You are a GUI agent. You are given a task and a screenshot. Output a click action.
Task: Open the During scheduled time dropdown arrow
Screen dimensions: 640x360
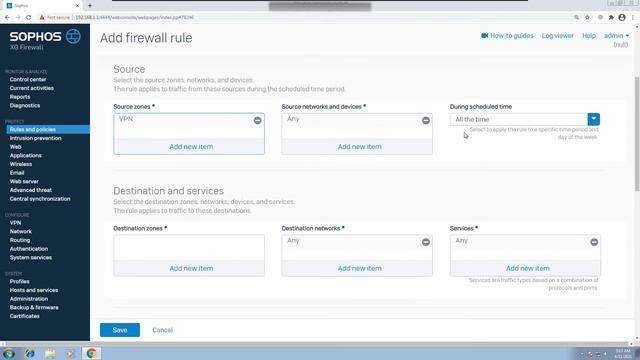(593, 119)
